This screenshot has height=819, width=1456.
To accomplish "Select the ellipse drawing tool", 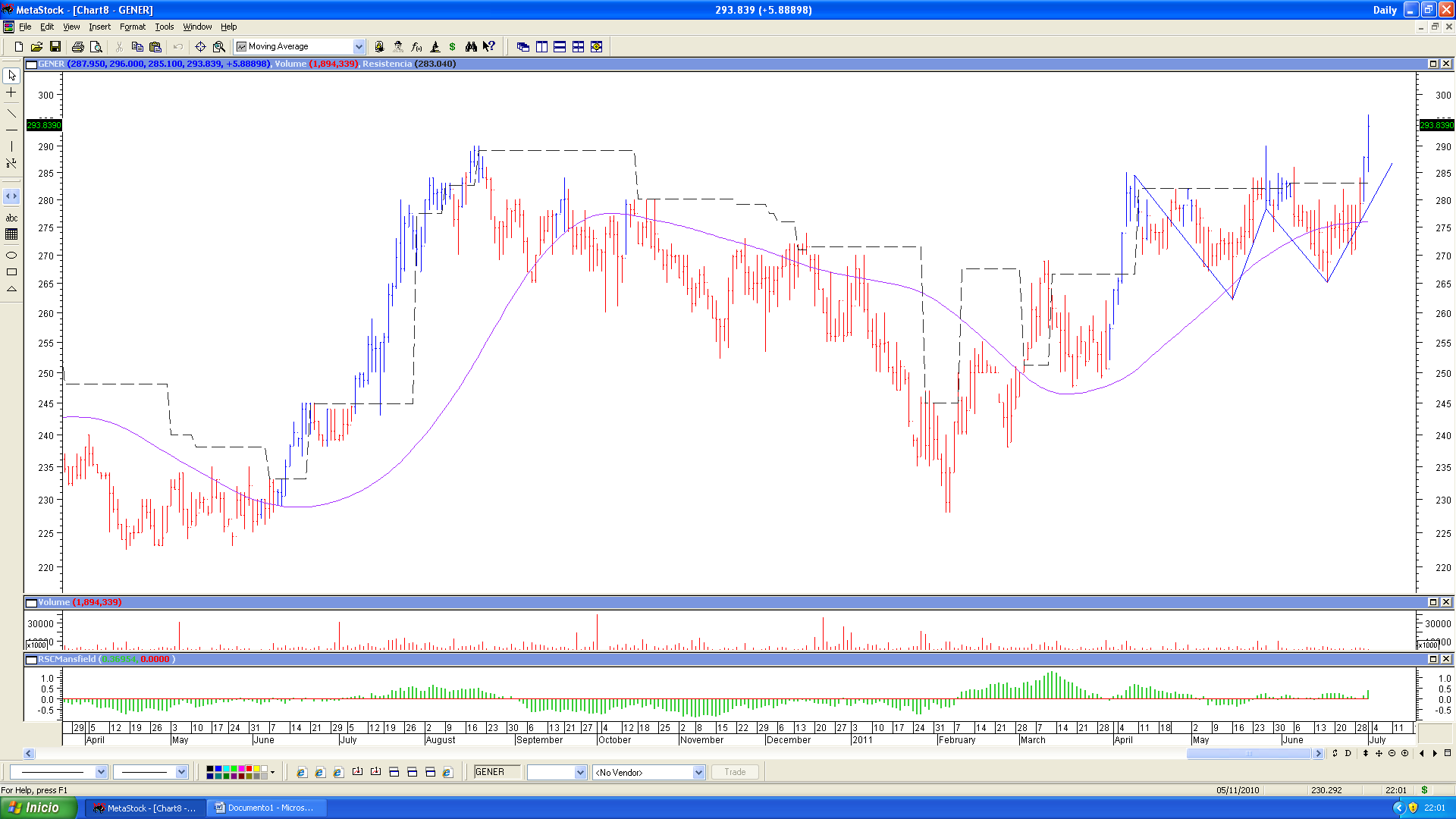I will click(11, 256).
